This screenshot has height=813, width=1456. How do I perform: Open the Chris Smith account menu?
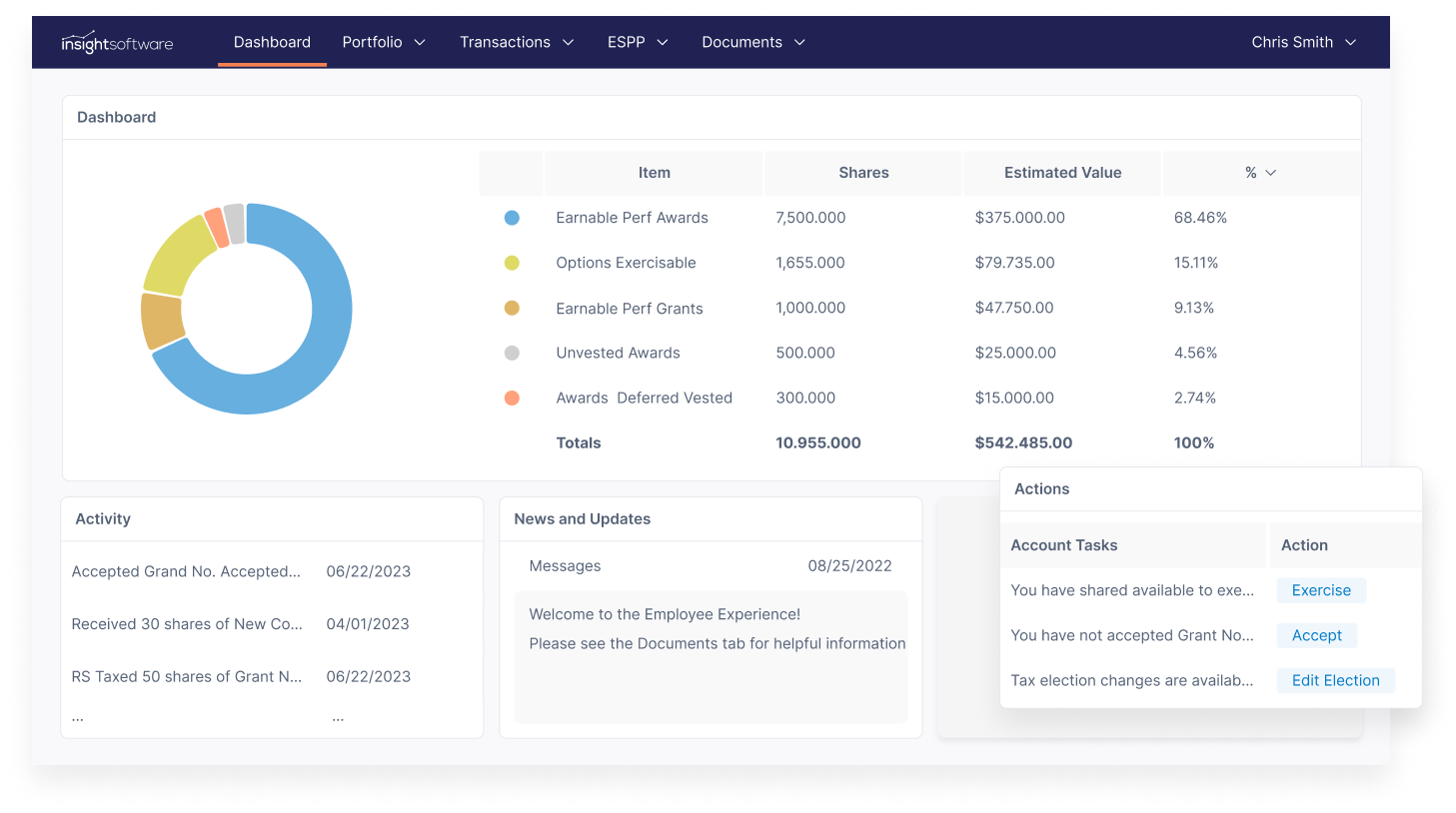pos(1303,42)
